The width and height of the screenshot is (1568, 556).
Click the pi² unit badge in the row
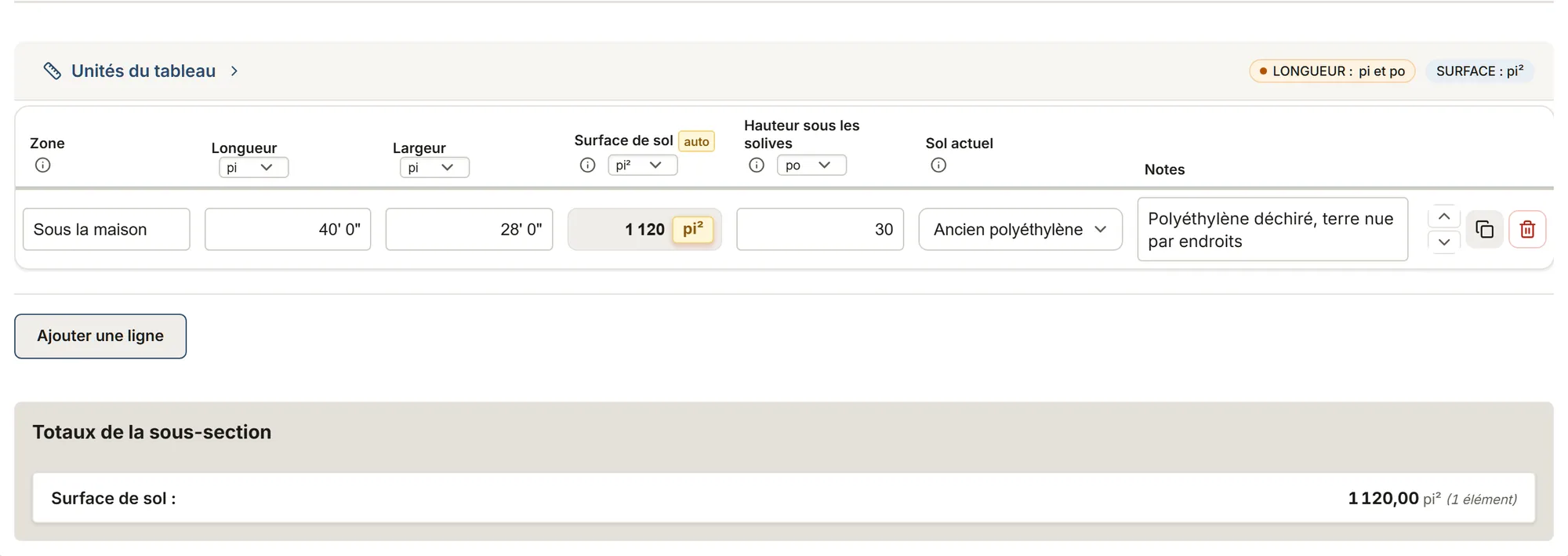click(693, 229)
